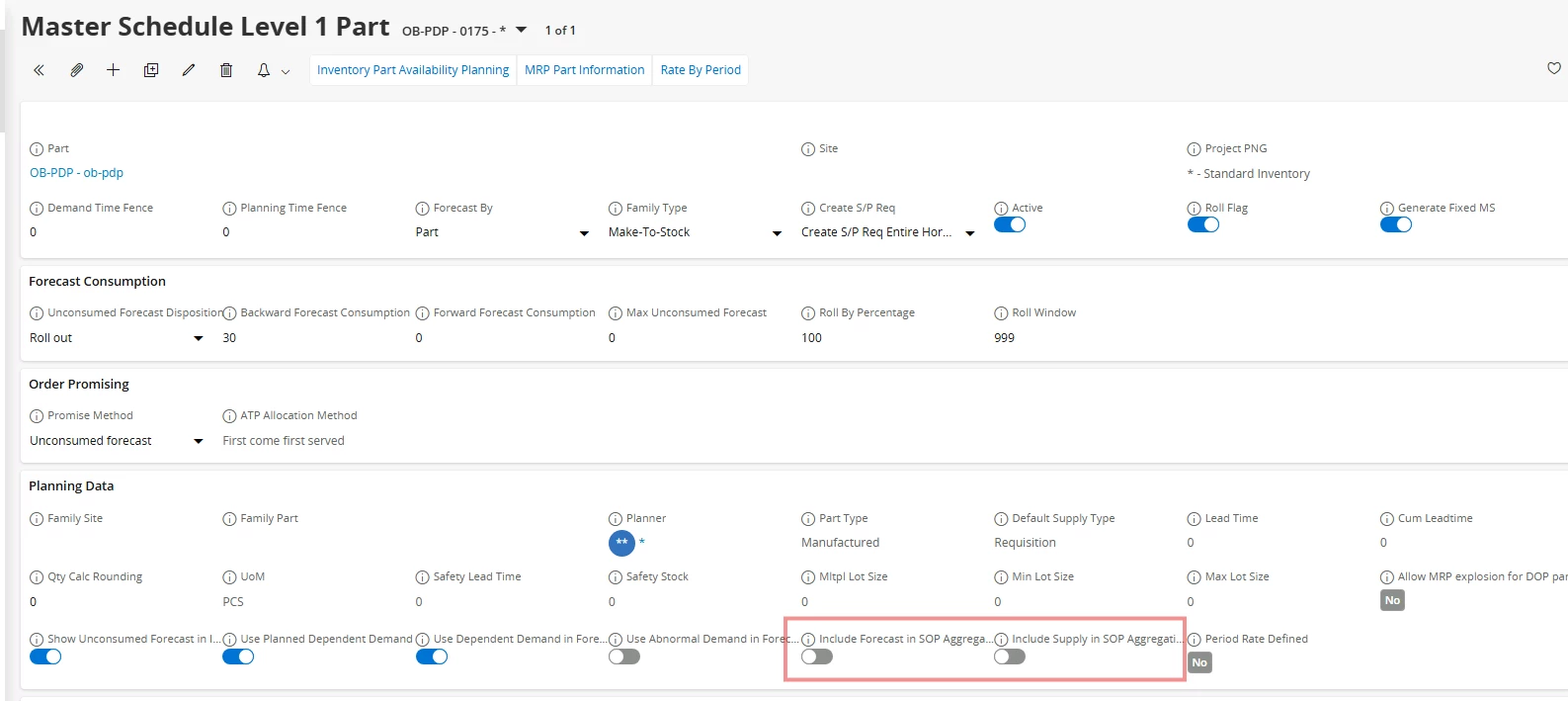Add a new record with plus icon
This screenshot has height=701, width=1568.
(114, 70)
